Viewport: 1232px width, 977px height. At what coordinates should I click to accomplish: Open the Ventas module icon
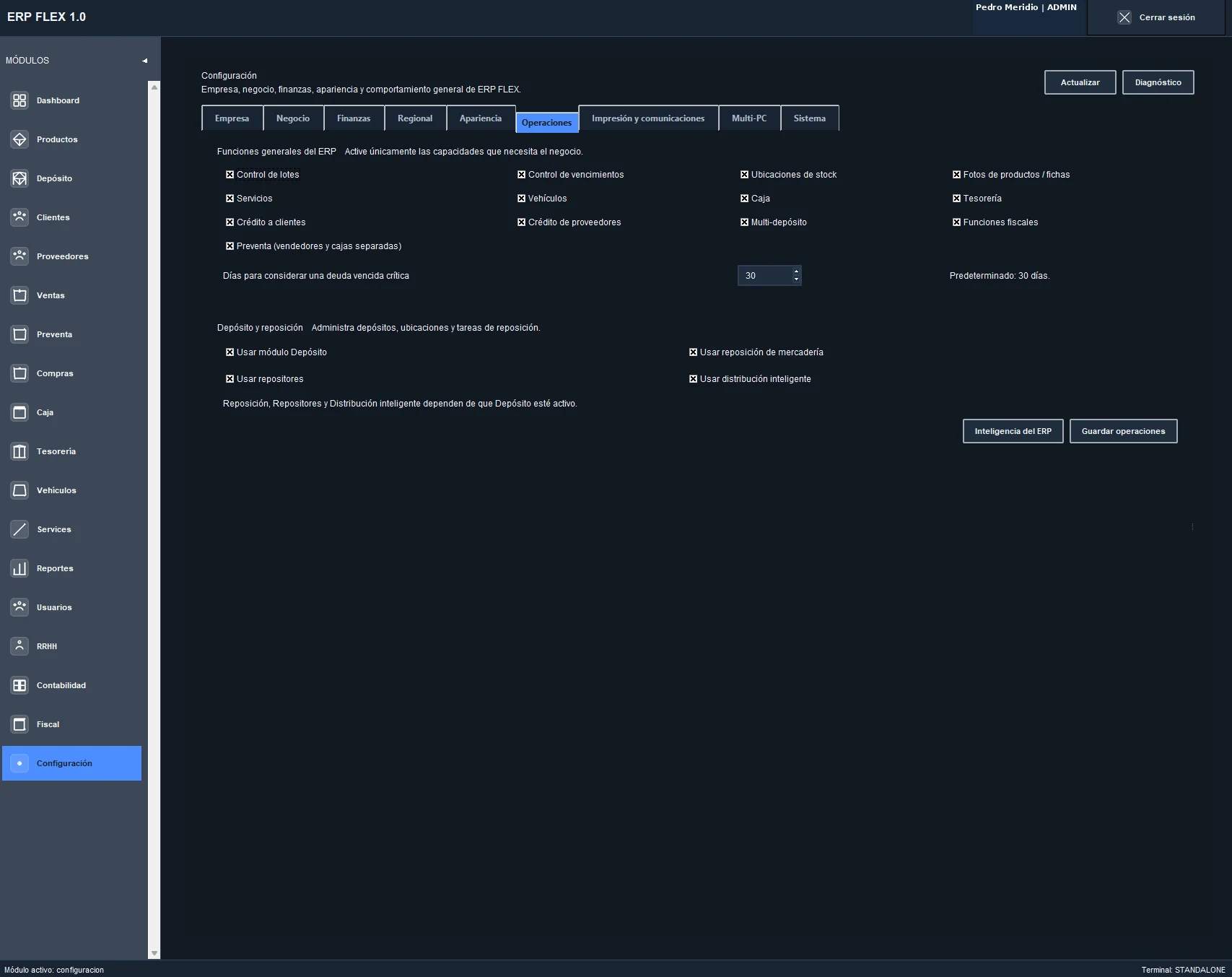(19, 295)
